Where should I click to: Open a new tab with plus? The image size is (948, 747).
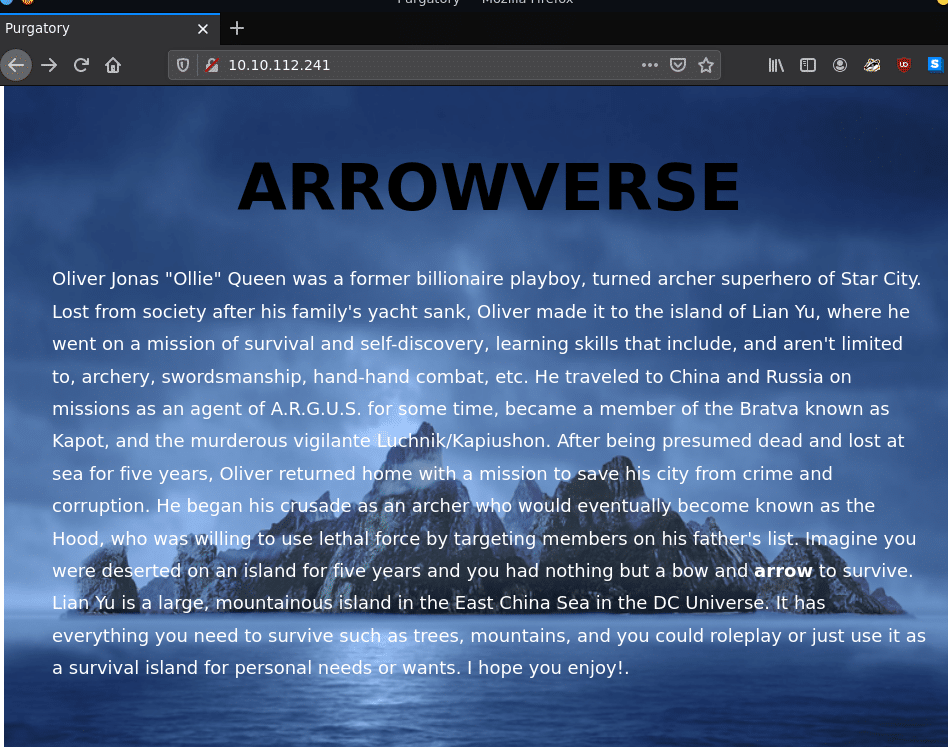pos(237,28)
